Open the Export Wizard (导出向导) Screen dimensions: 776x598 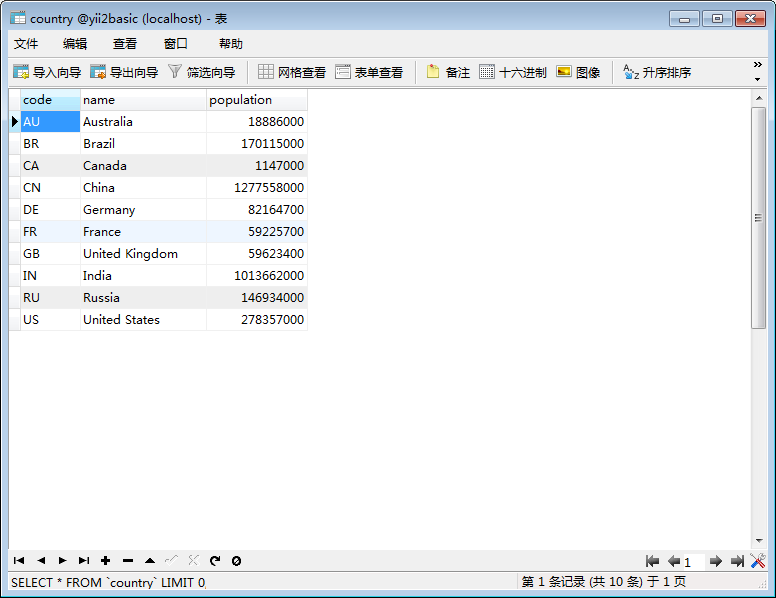click(x=124, y=72)
